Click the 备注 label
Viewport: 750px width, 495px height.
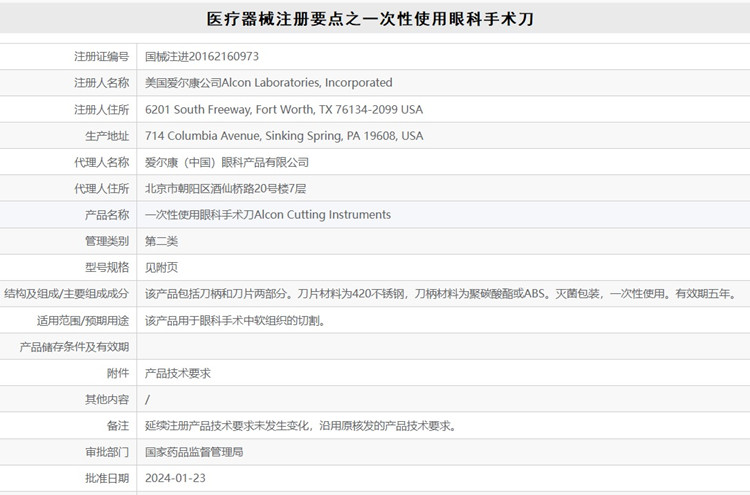118,426
